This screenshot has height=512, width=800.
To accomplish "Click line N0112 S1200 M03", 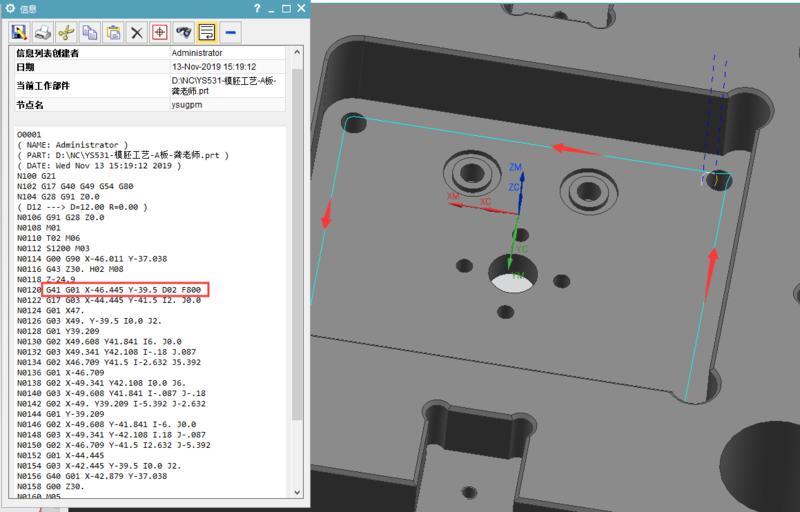I will (53, 248).
